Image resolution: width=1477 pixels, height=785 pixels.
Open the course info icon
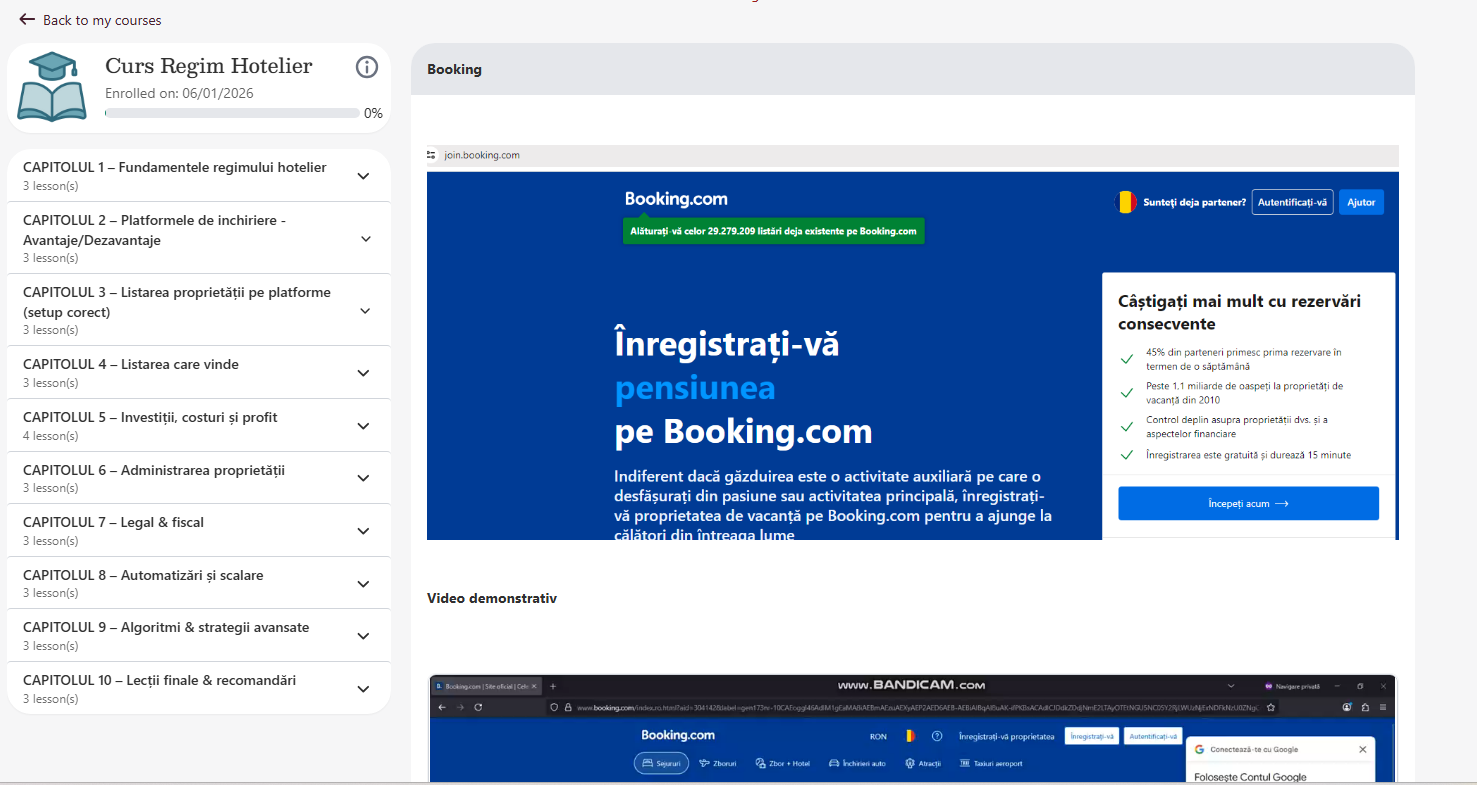pyautogui.click(x=367, y=67)
